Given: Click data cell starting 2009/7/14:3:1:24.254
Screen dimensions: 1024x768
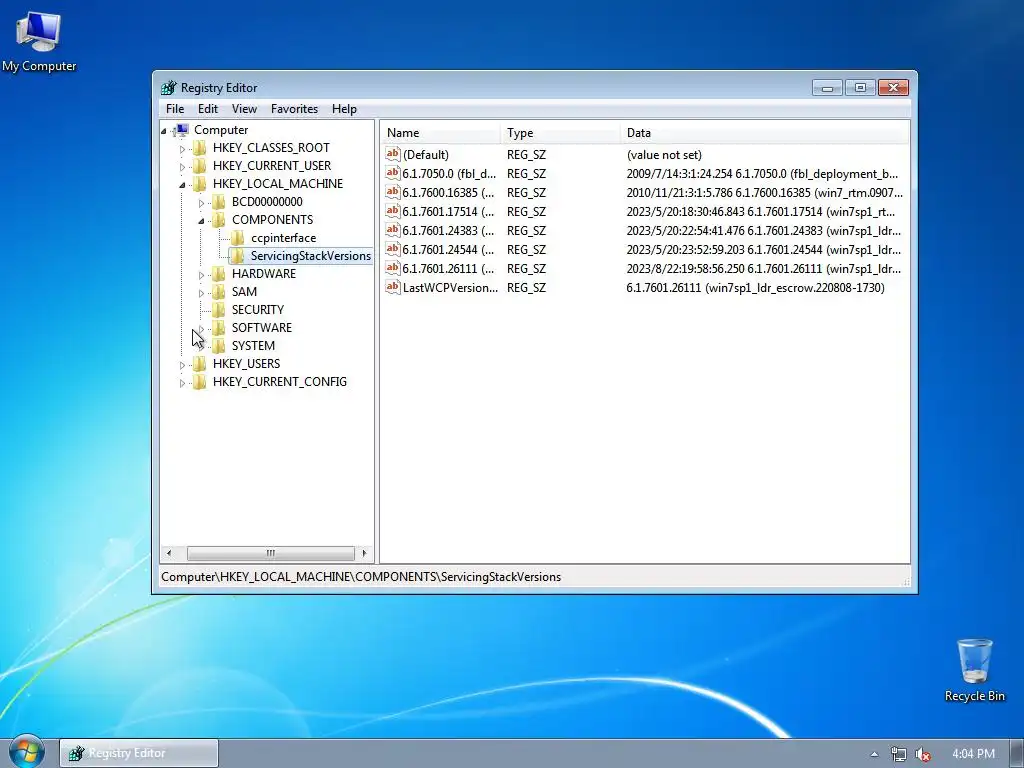Looking at the screenshot, I should coord(761,174).
